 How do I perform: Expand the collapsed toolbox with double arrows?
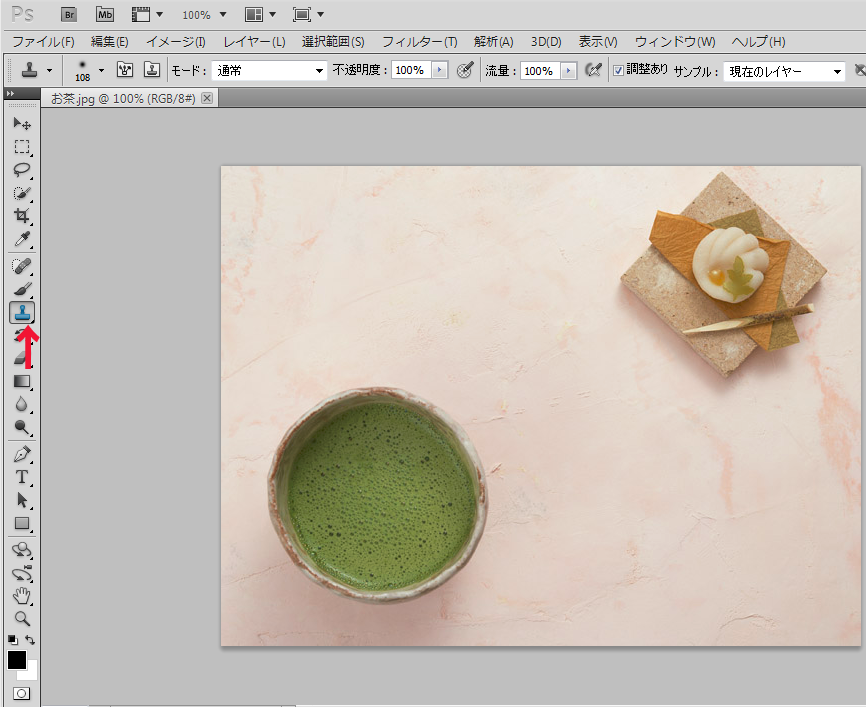(10, 94)
